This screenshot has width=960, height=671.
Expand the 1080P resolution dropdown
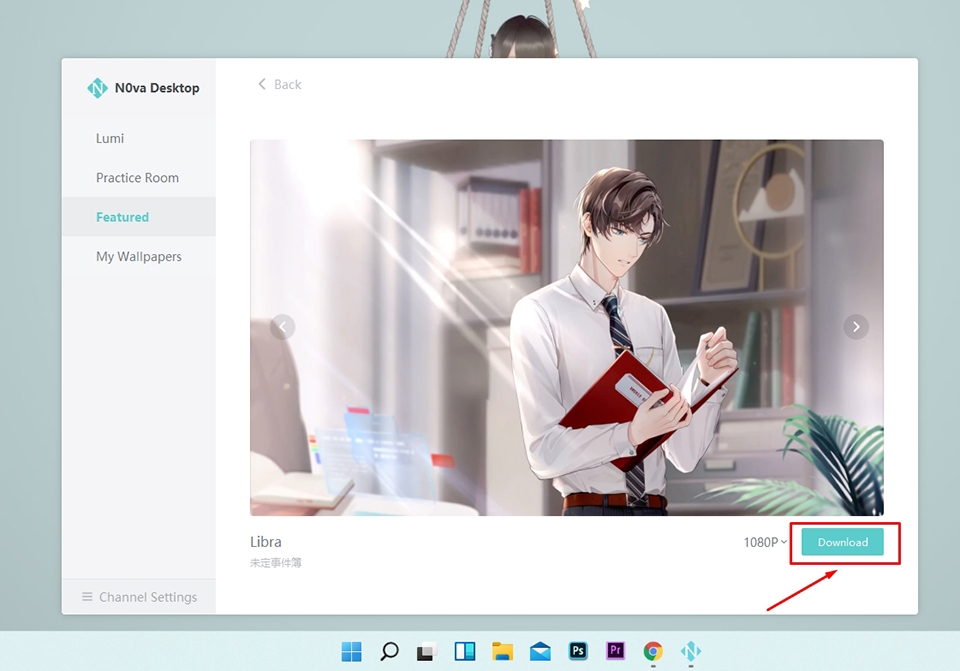point(765,542)
